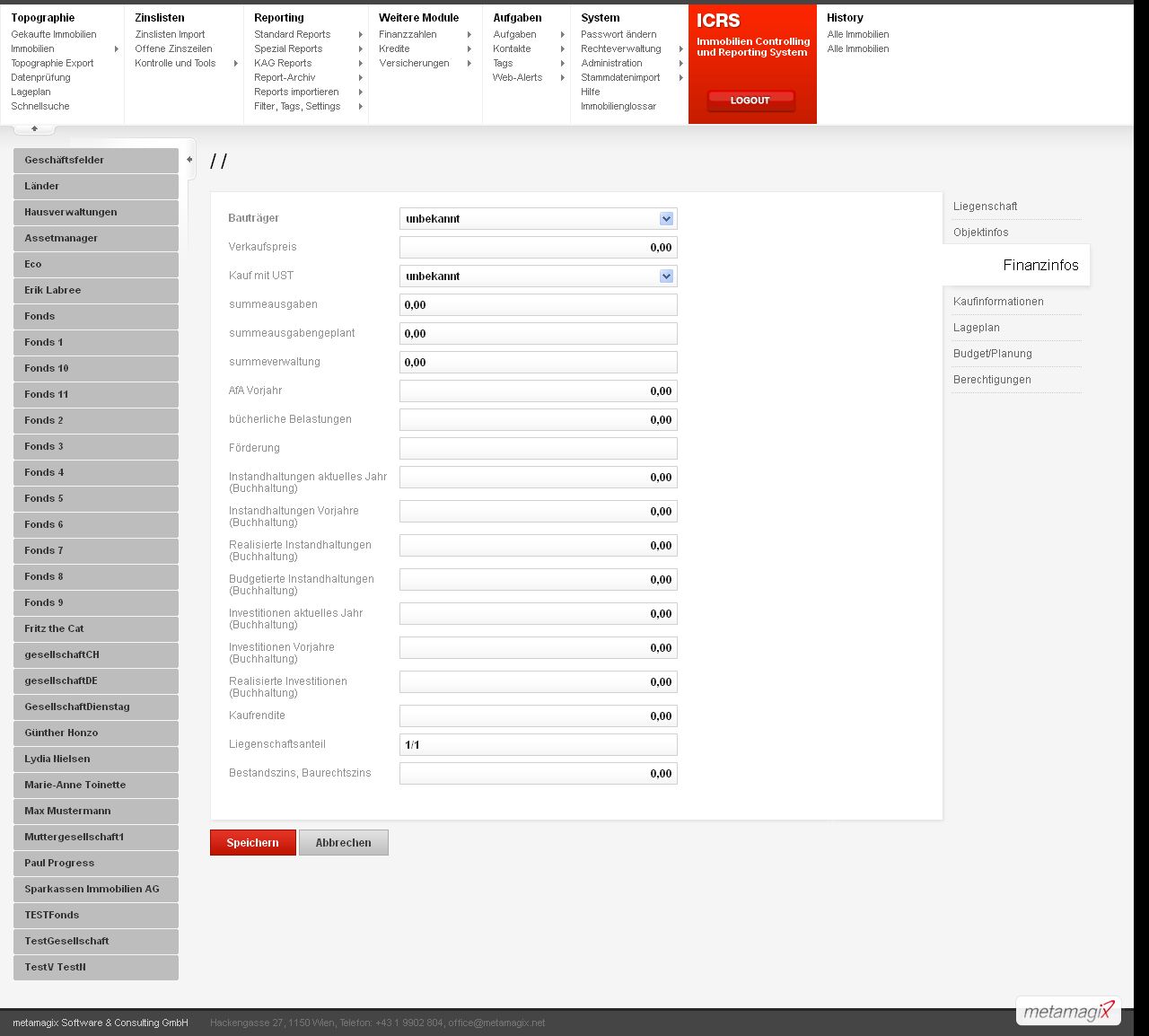Open the Zinslisten Import menu item

(170, 35)
